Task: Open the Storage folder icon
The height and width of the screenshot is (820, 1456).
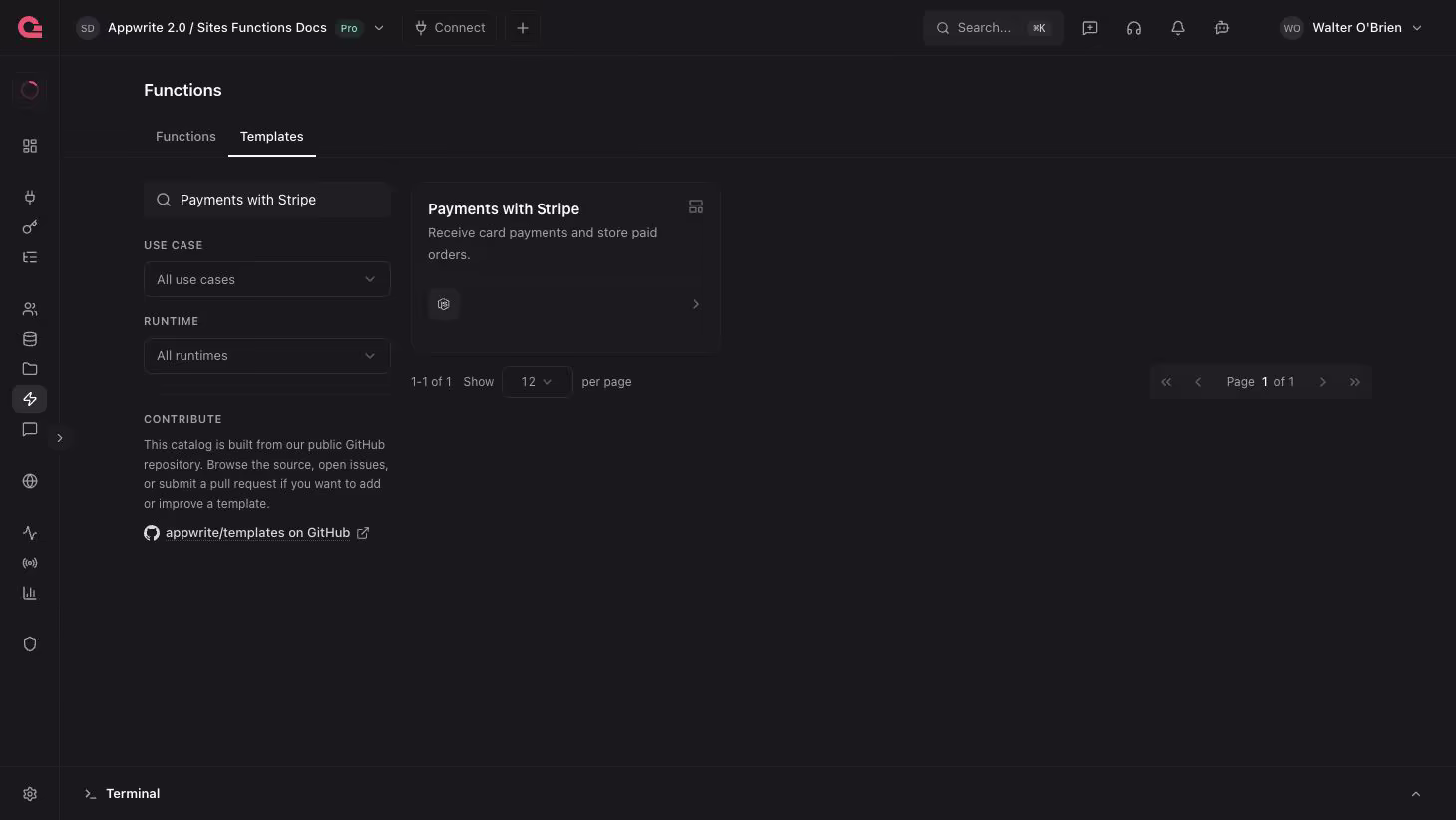Action: (x=30, y=369)
